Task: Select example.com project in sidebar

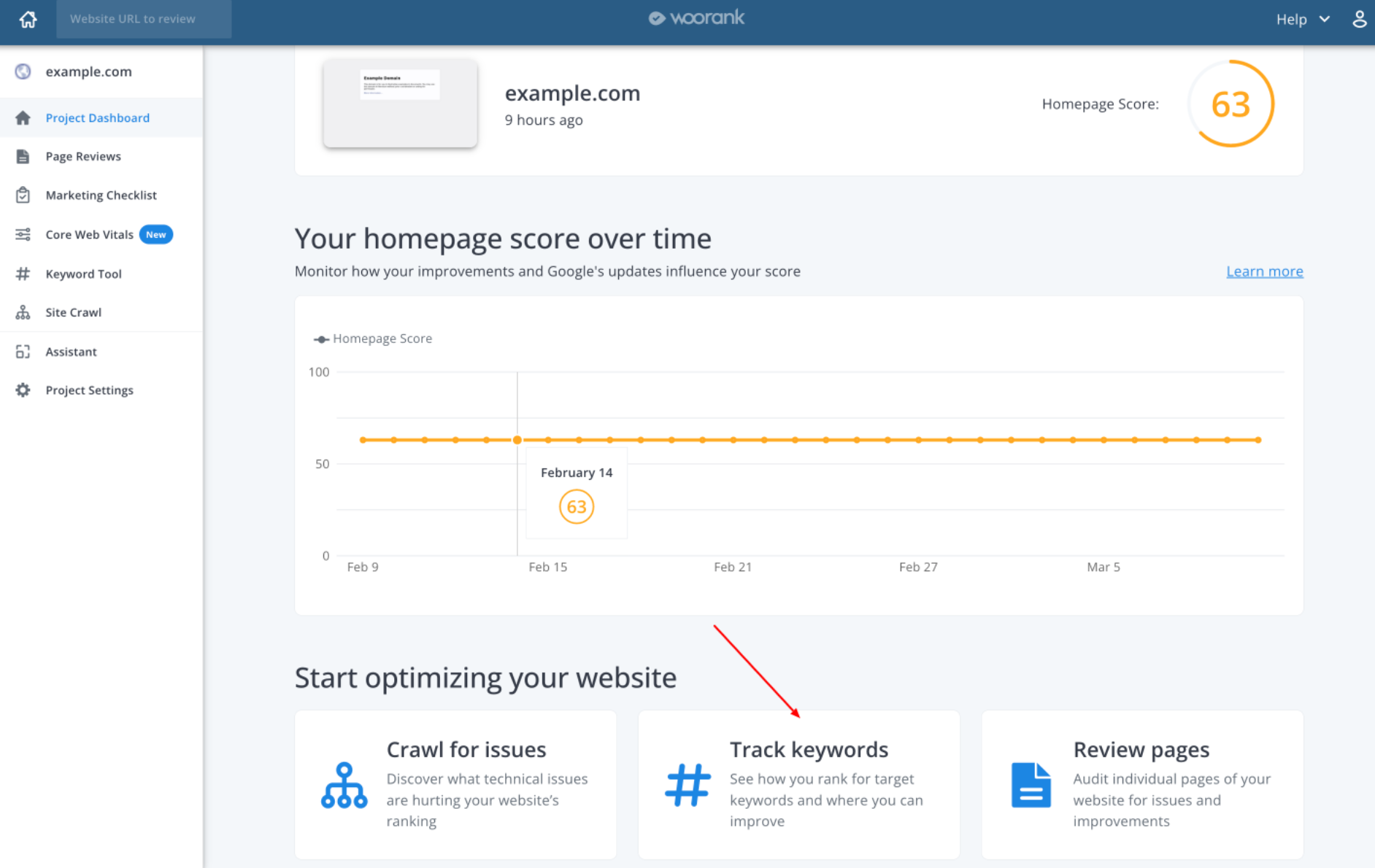Action: 101,71
